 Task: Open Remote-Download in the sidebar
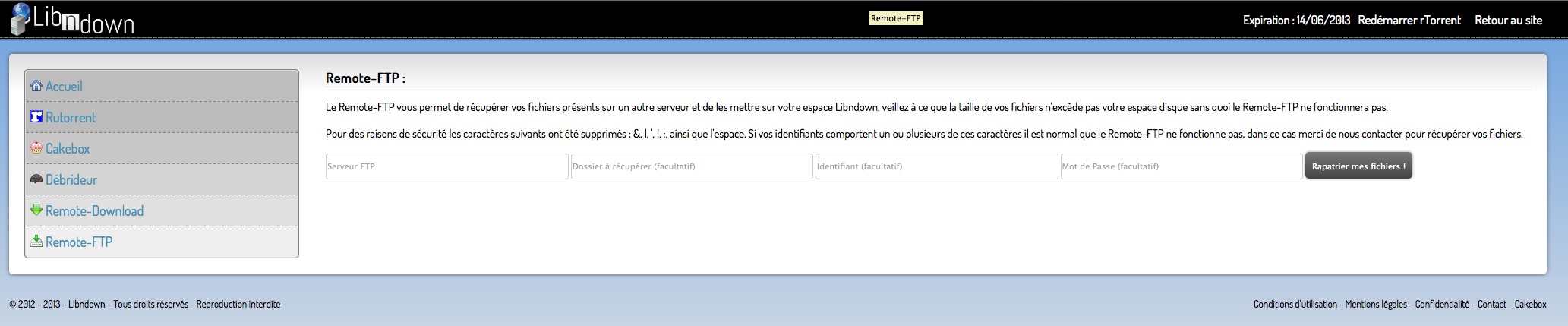coord(94,211)
